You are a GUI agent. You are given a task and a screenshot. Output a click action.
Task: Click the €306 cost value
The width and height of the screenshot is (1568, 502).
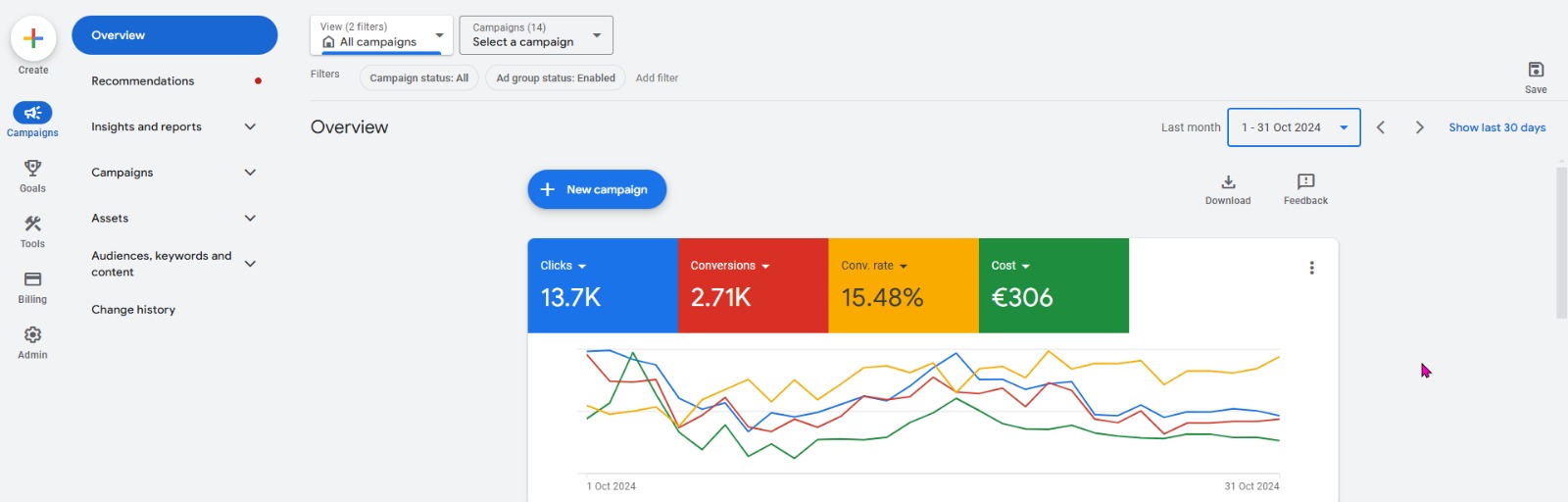(x=1021, y=297)
